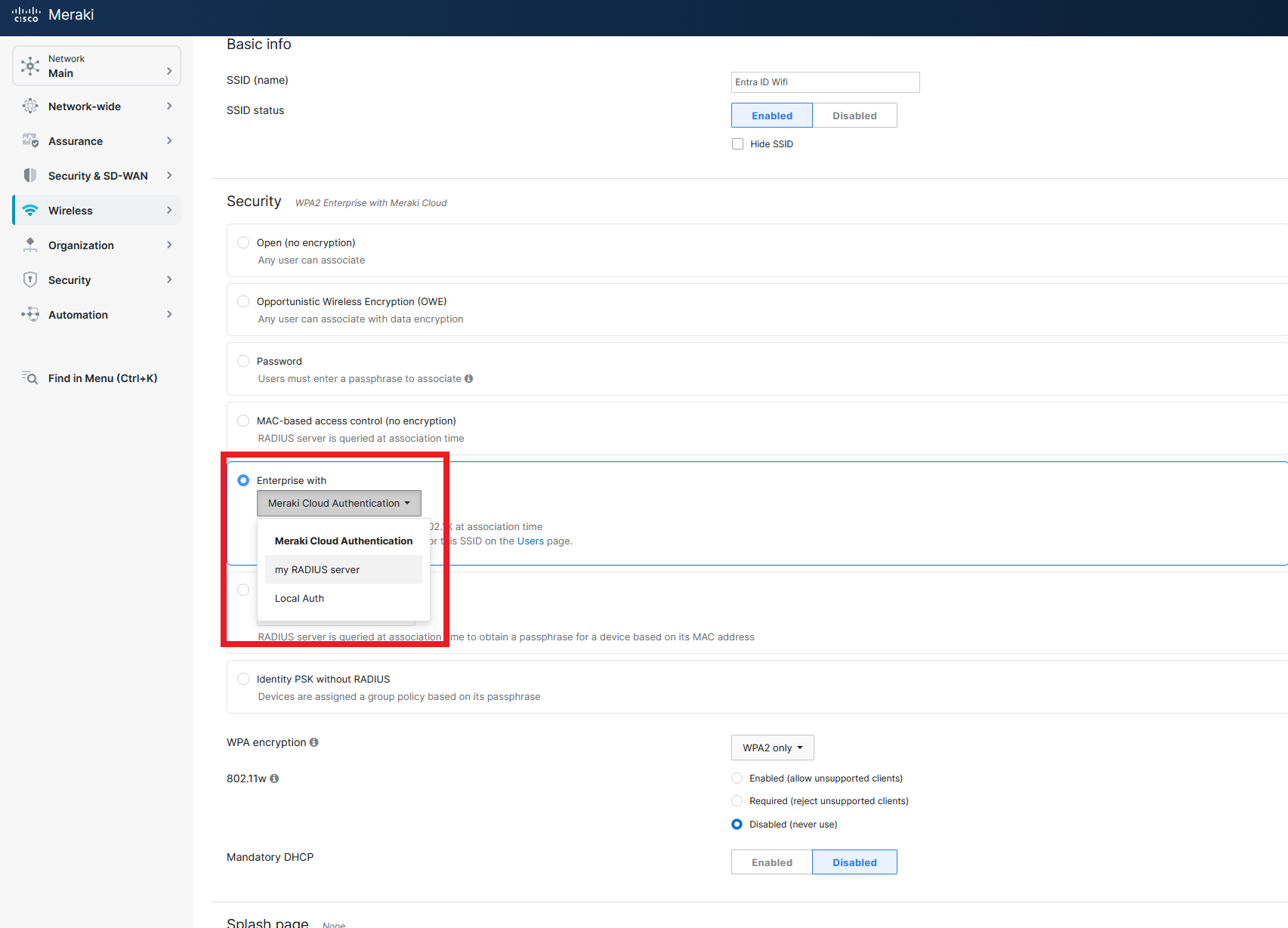
Task: Click the Wireless wifi icon
Action: [30, 211]
